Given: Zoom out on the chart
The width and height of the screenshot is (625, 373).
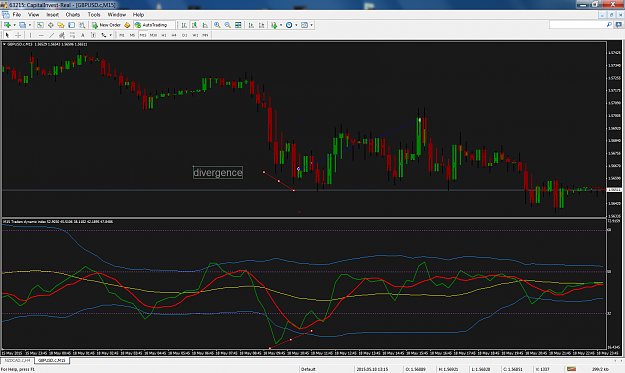Looking at the screenshot, I should coord(228,25).
